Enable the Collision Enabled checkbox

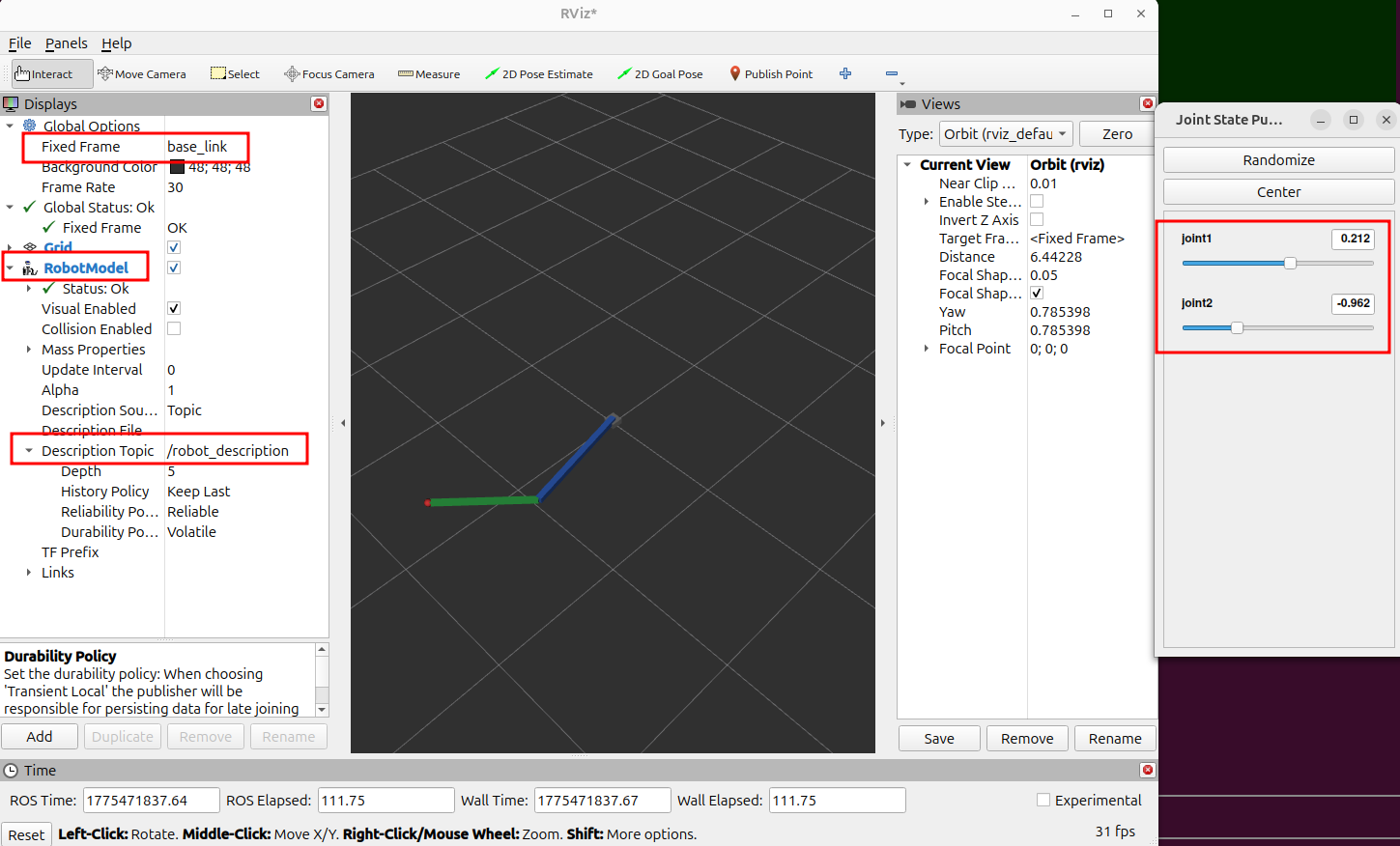coord(174,329)
